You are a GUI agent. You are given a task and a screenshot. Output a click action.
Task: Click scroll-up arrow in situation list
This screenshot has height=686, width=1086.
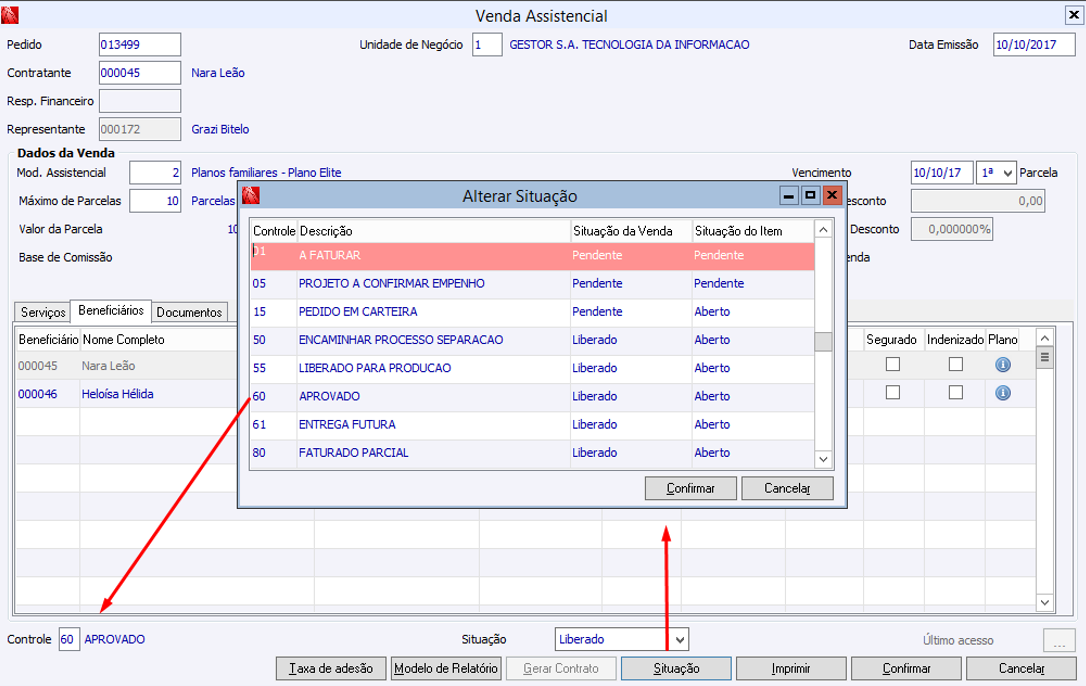point(823,230)
